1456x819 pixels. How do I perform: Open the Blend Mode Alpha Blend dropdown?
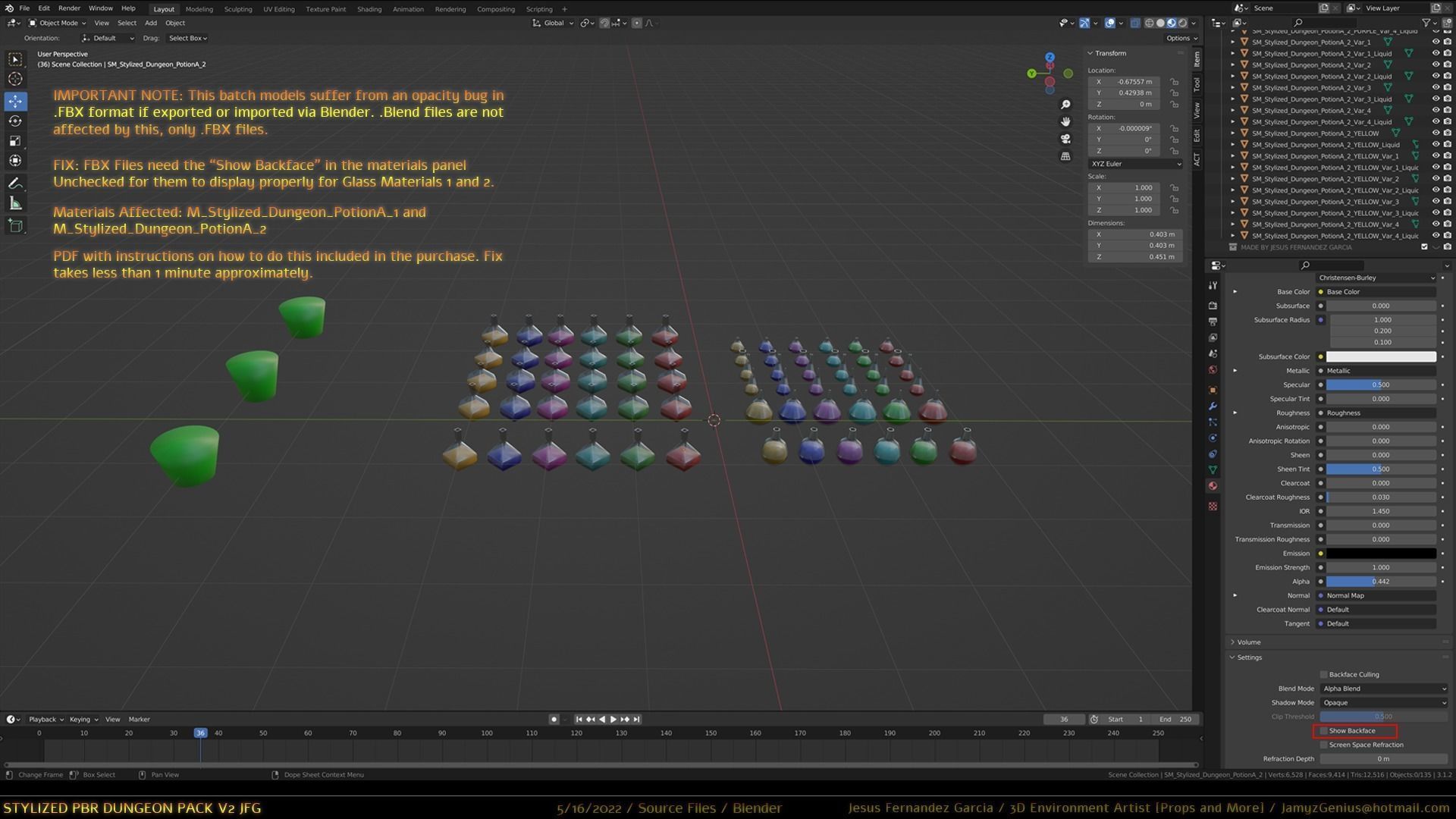click(x=1383, y=689)
